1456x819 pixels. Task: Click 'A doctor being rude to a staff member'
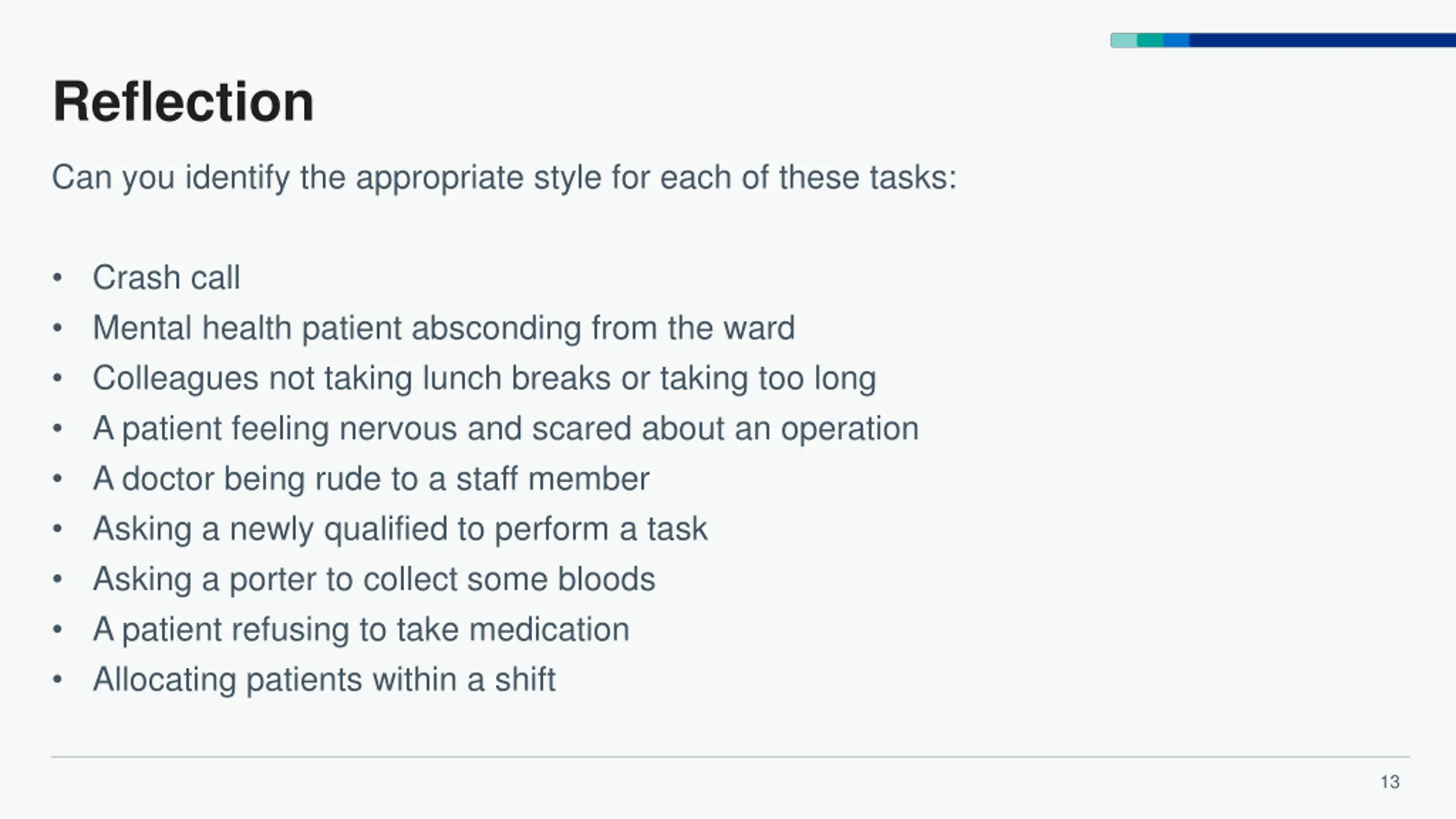click(371, 478)
